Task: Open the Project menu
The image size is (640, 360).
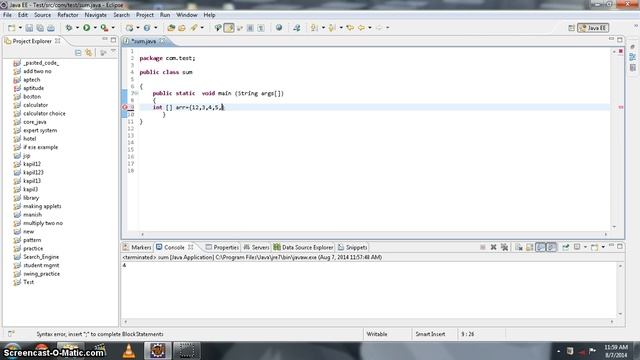Action: [145, 15]
